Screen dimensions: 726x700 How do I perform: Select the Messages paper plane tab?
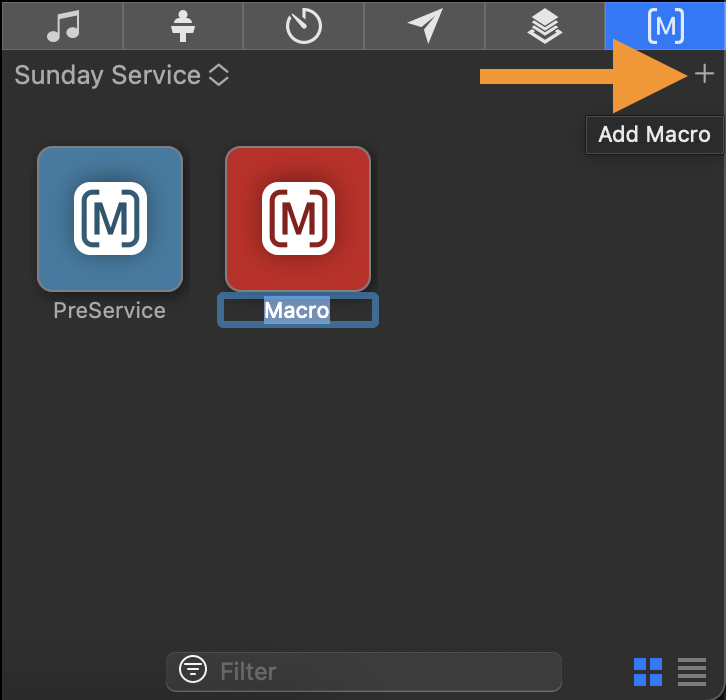click(x=425, y=26)
